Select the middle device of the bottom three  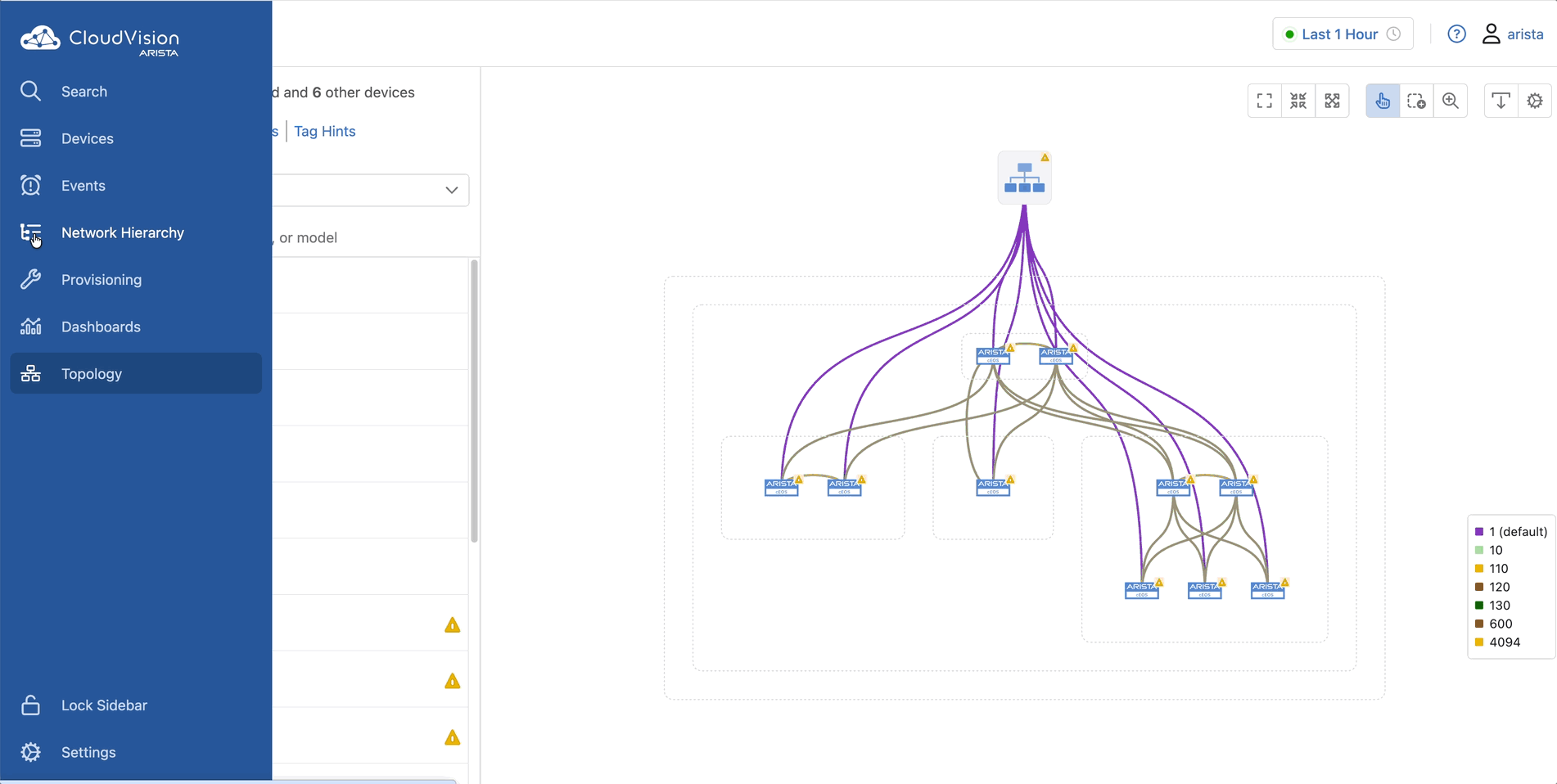(x=1204, y=590)
